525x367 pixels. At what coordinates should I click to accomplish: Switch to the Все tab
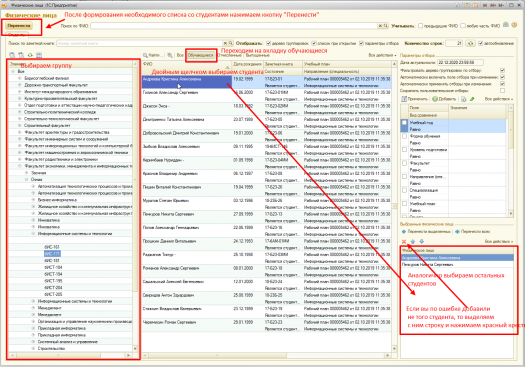[180, 55]
